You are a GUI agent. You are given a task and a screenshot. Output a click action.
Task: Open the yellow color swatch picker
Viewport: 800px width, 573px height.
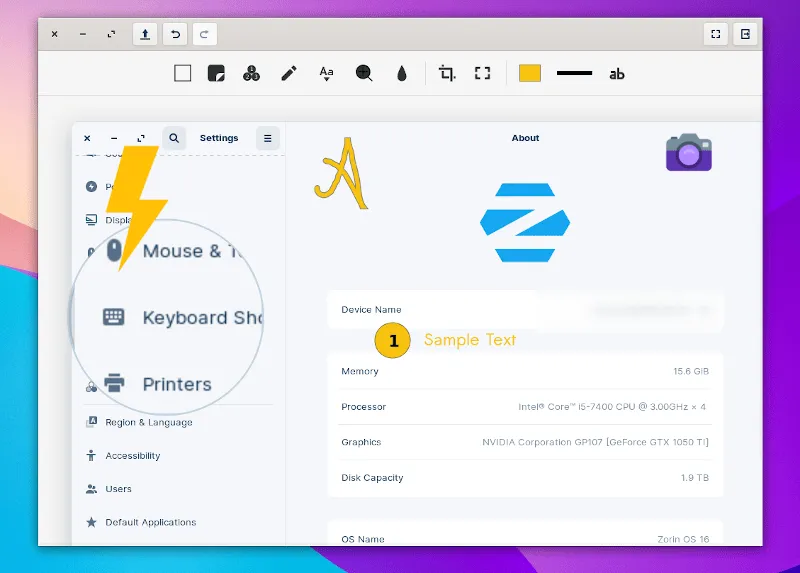point(530,73)
